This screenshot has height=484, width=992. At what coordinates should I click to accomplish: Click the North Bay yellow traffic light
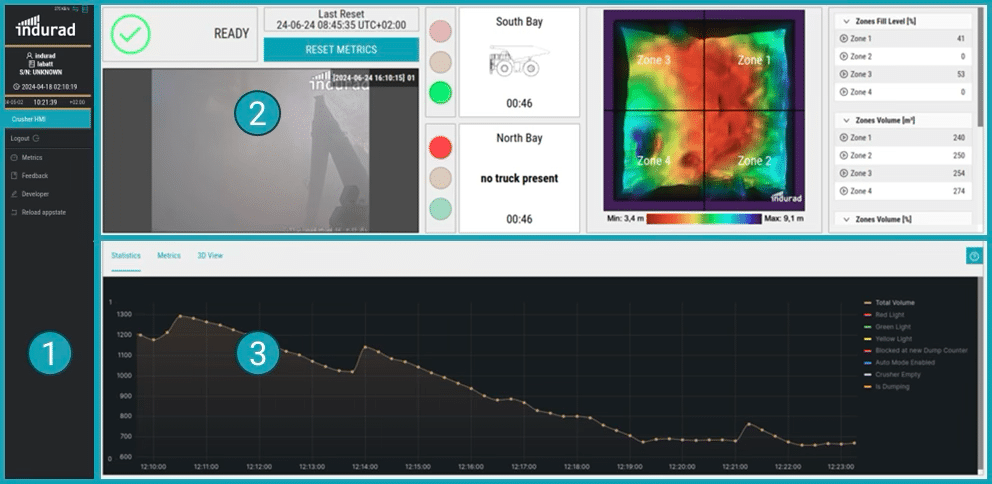[x=440, y=178]
